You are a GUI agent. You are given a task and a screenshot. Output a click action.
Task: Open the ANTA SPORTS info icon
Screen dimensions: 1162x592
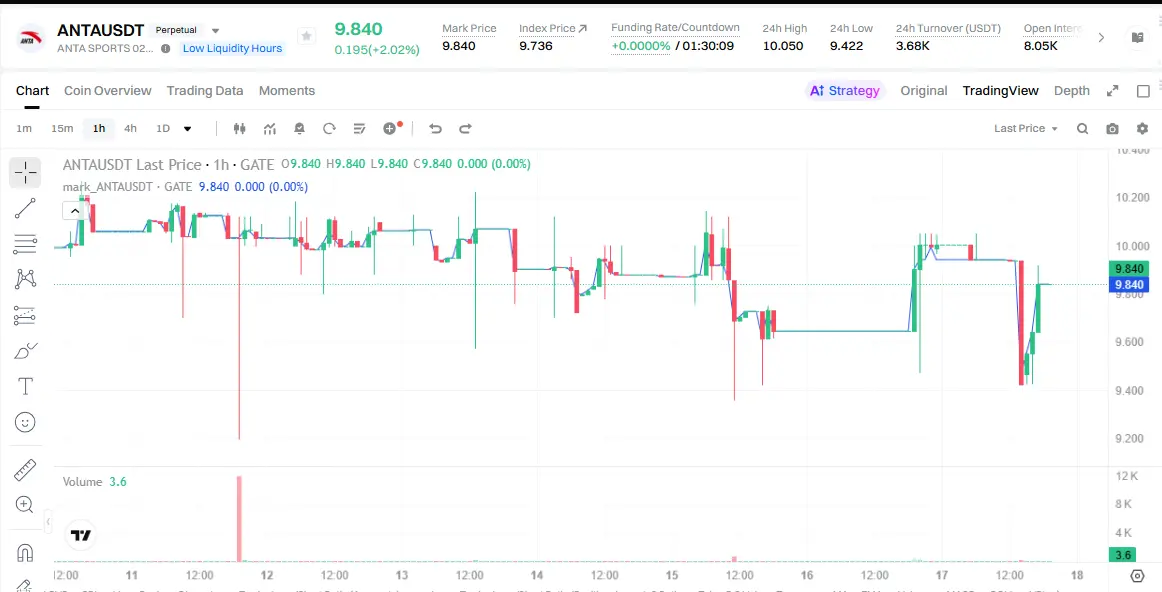coord(165,48)
